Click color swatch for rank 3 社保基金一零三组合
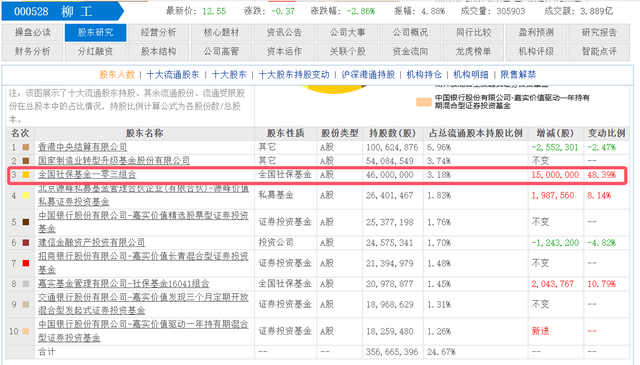Viewport: 640px width, 365px height. [x=26, y=174]
